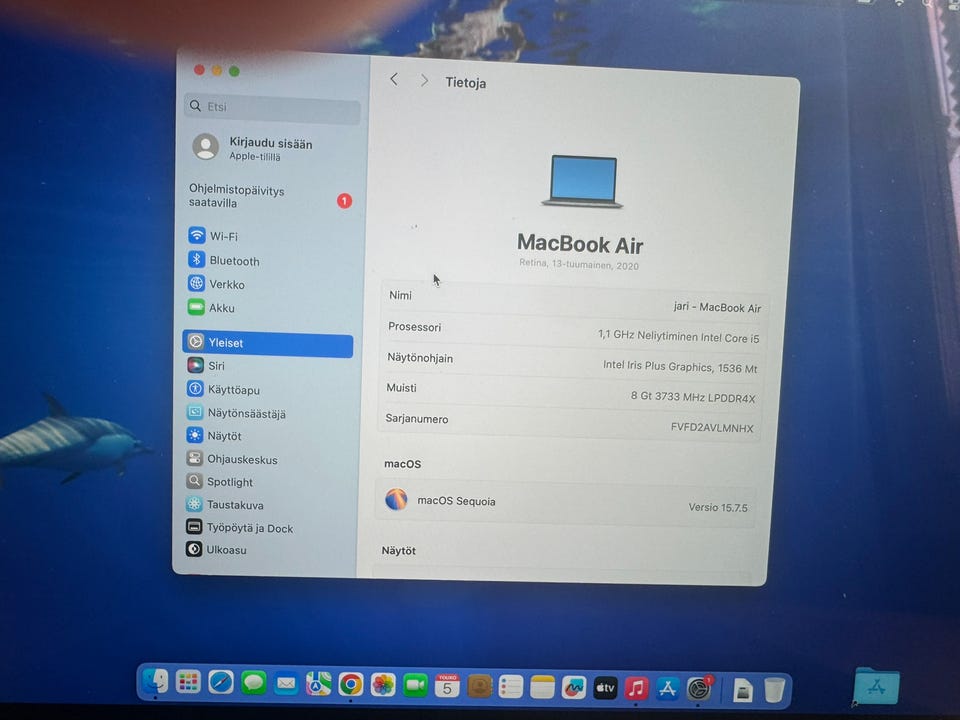Open Launchpad from the Dock

[188, 681]
